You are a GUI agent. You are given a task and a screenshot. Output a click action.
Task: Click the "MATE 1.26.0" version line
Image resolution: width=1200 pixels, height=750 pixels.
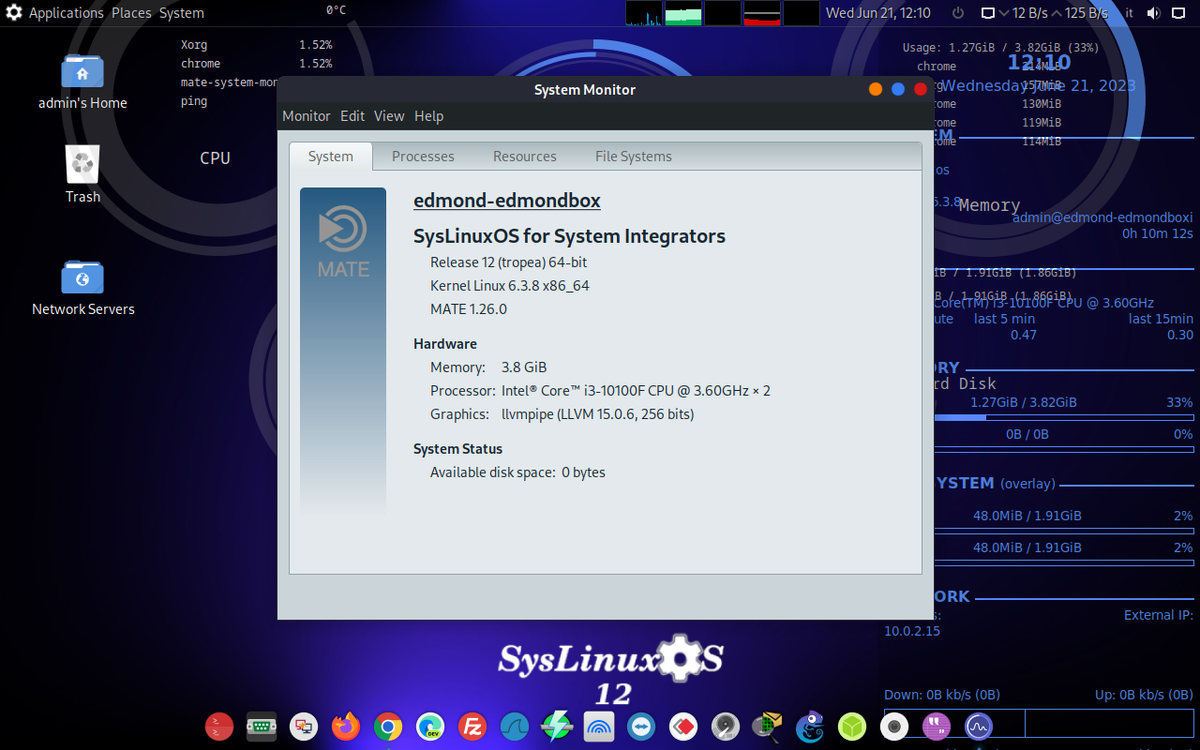468,309
